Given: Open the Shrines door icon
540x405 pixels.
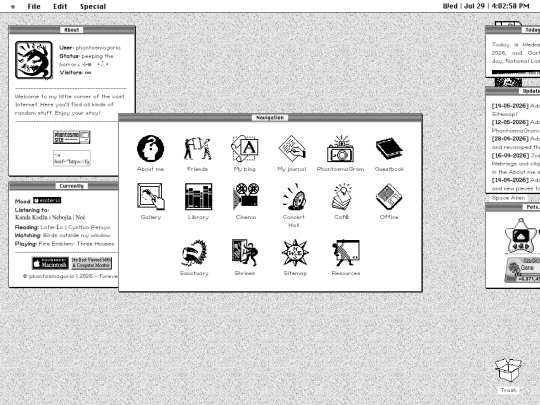Looking at the screenshot, I should (245, 253).
